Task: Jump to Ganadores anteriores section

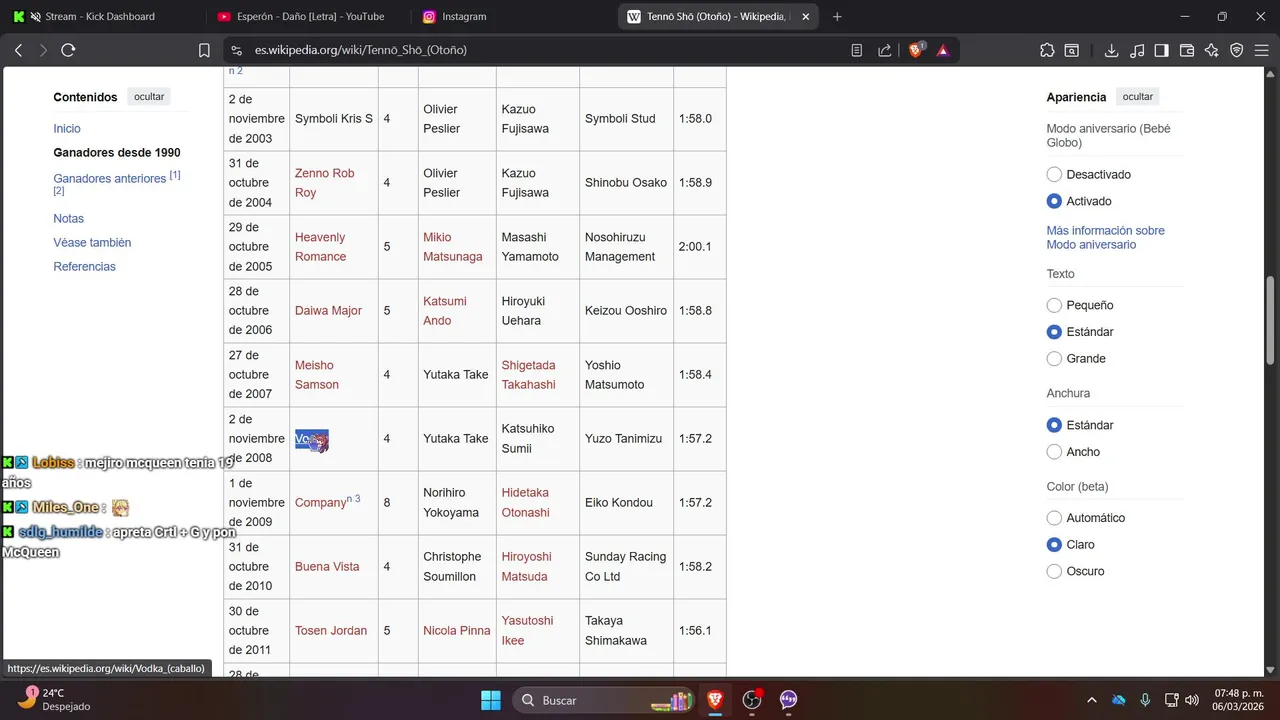Action: 110,179
